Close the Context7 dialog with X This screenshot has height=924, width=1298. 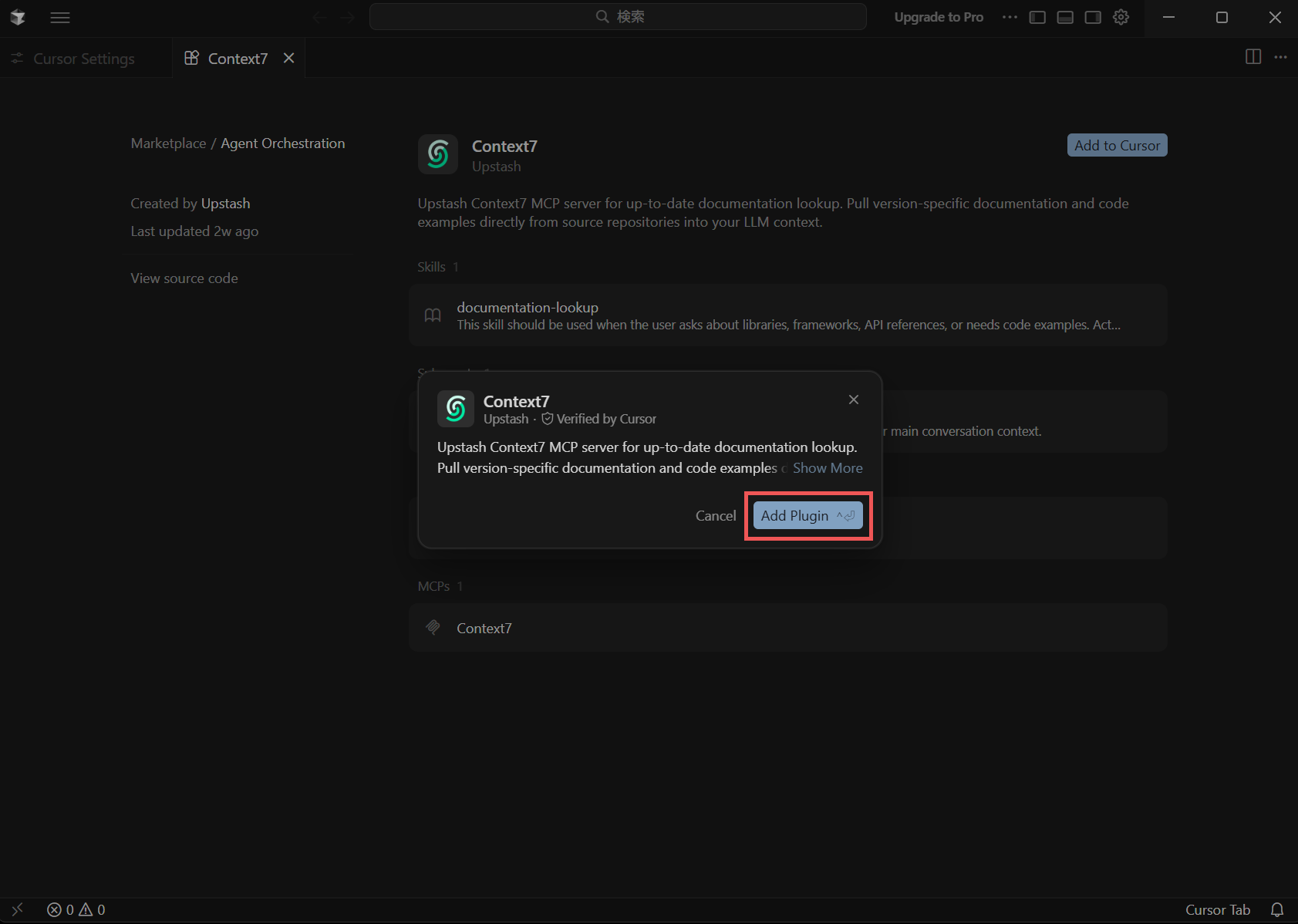tap(853, 400)
